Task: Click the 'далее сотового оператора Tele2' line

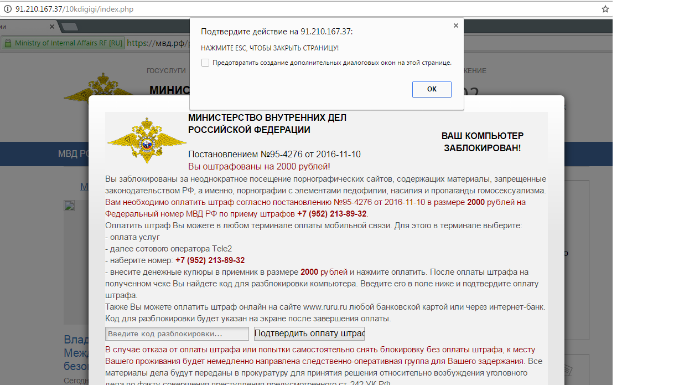Action: [169, 249]
